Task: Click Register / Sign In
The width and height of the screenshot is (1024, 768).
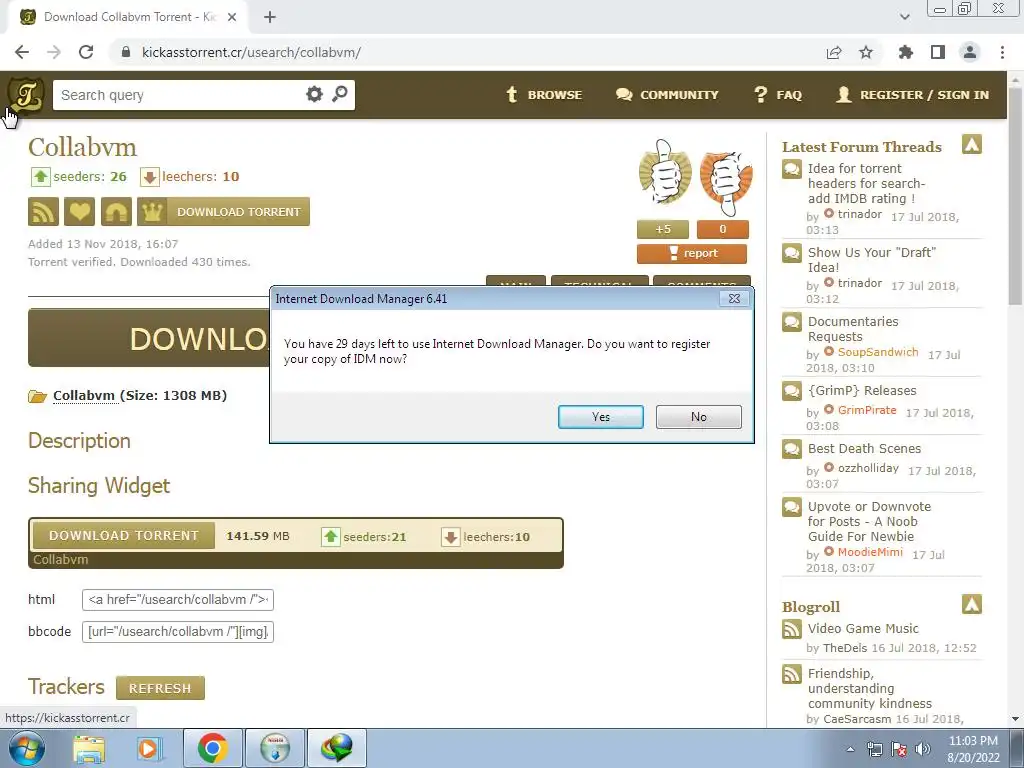Action: click(912, 95)
